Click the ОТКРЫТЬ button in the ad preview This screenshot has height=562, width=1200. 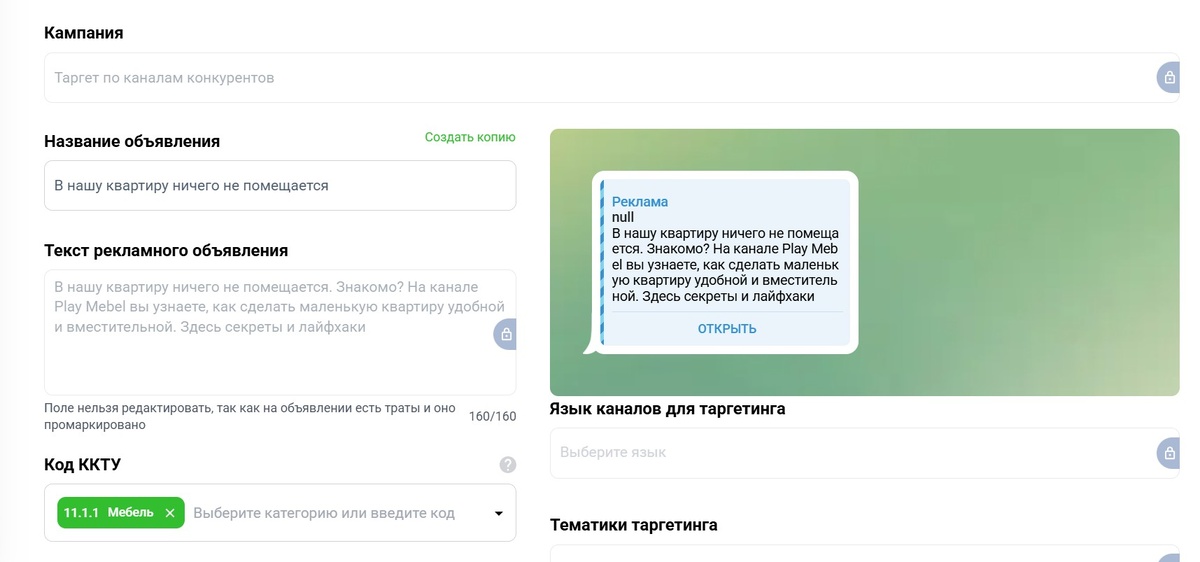[x=727, y=329]
